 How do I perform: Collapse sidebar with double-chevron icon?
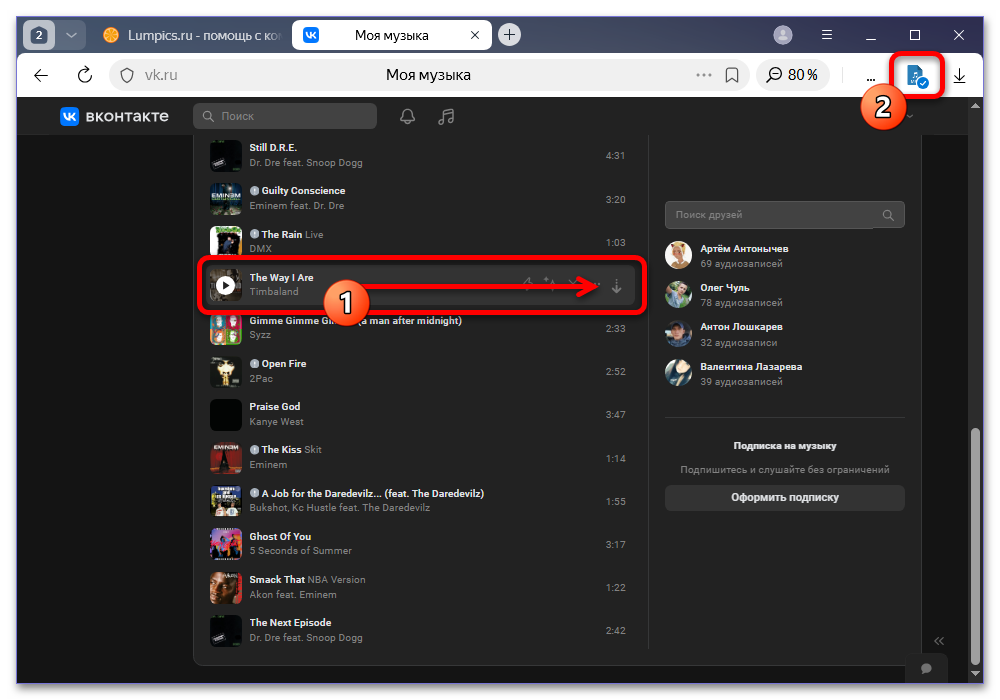coord(939,641)
